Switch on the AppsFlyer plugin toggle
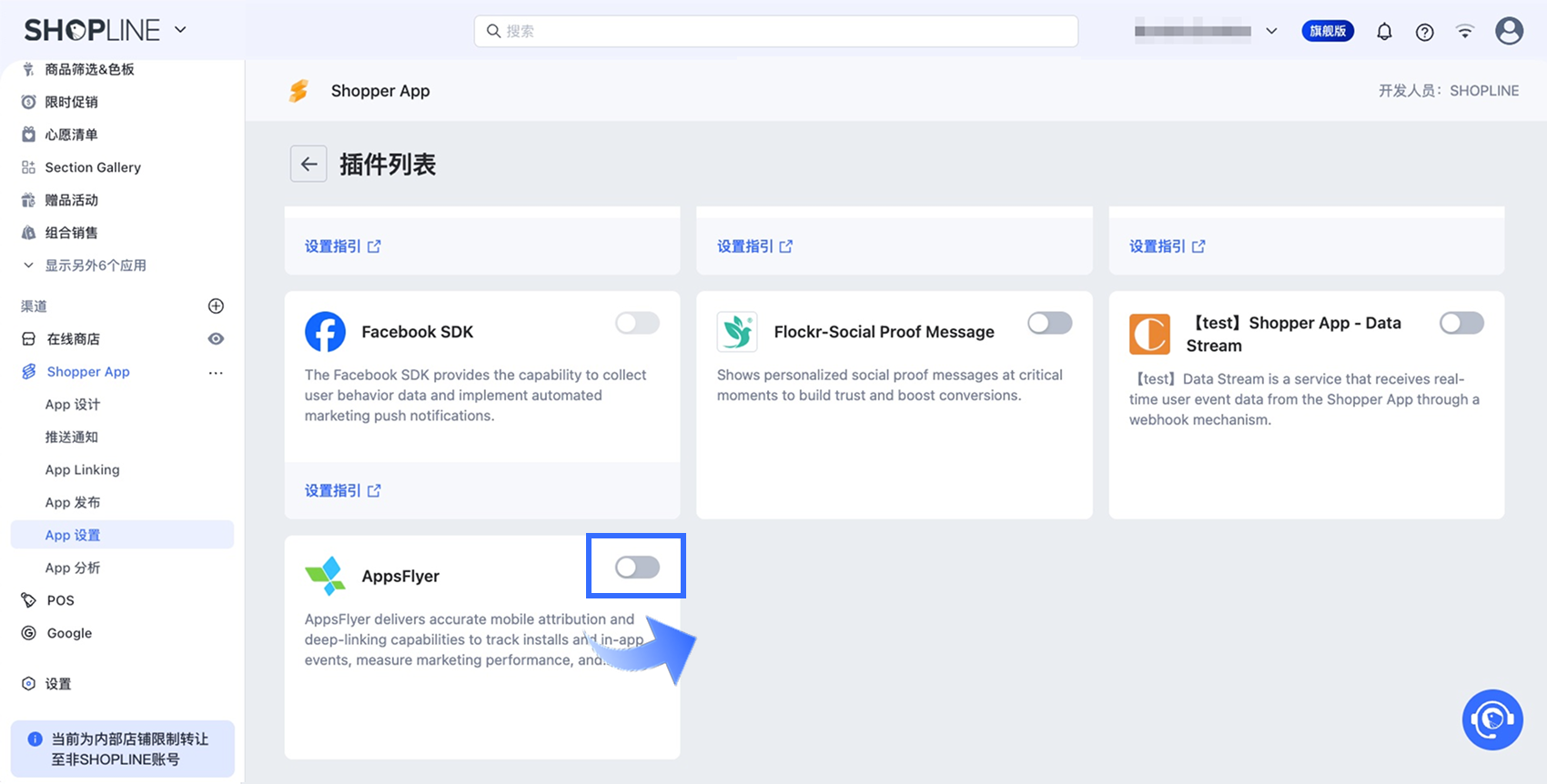1547x784 pixels. (x=637, y=568)
